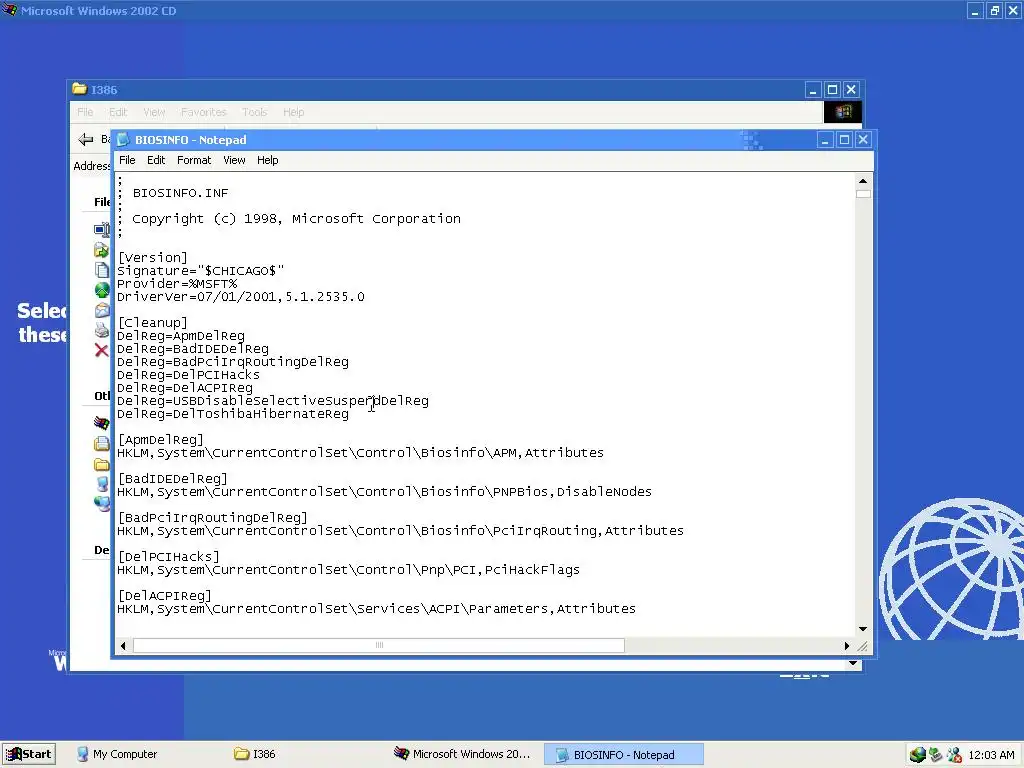Viewport: 1024px width, 768px height.
Task: Click the PNPBios,DisableNodes registry line
Action: click(385, 492)
